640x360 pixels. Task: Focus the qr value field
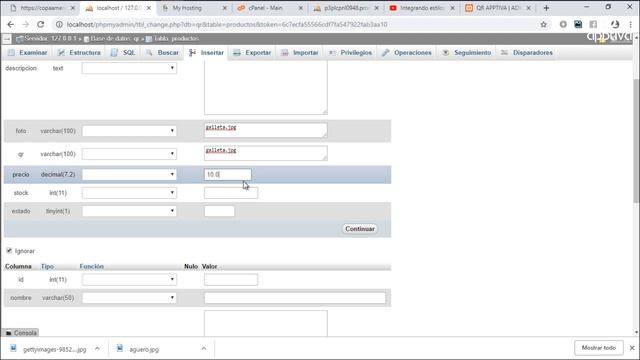266,153
